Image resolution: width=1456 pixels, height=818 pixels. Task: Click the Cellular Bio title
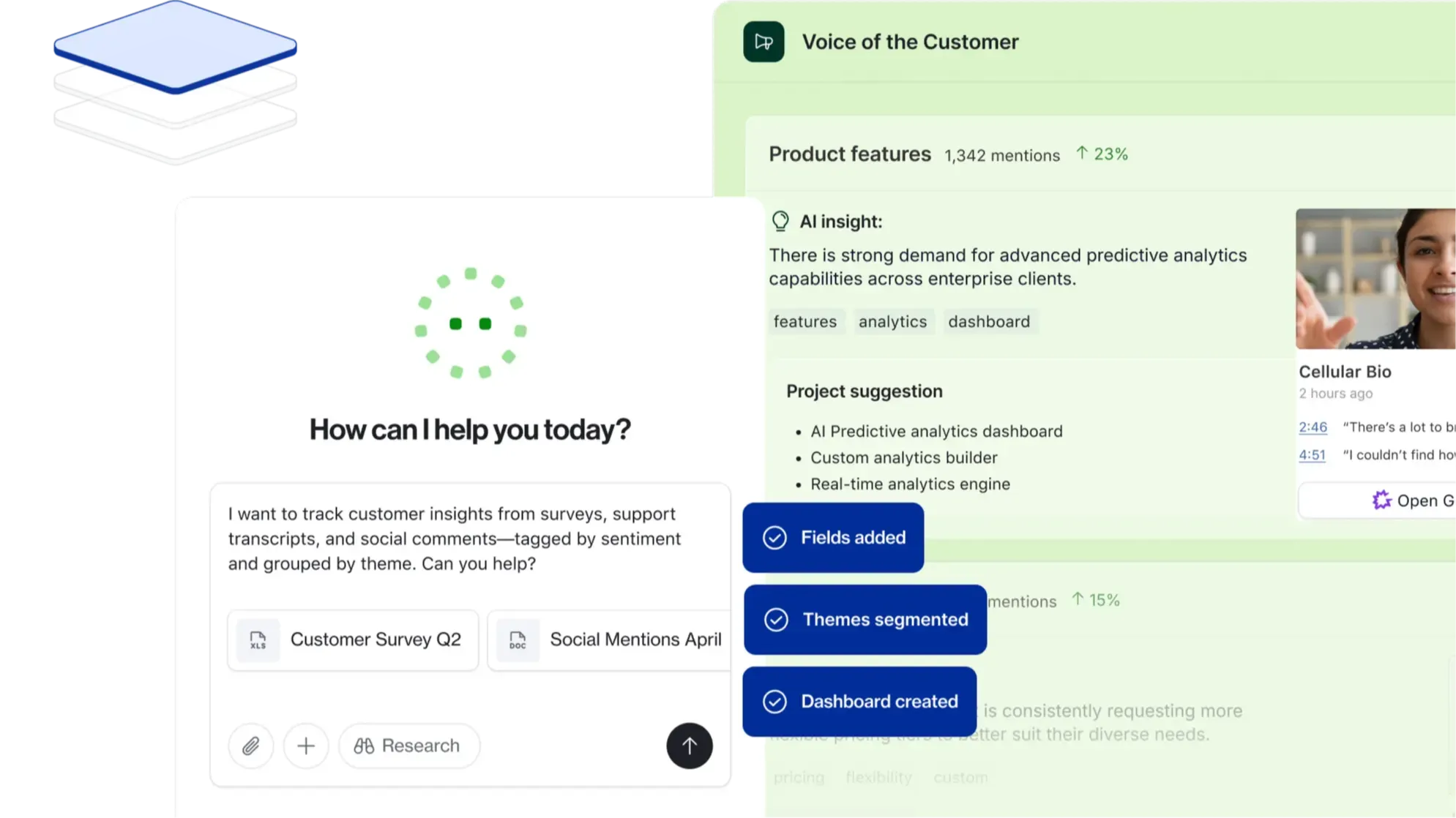(x=1345, y=372)
